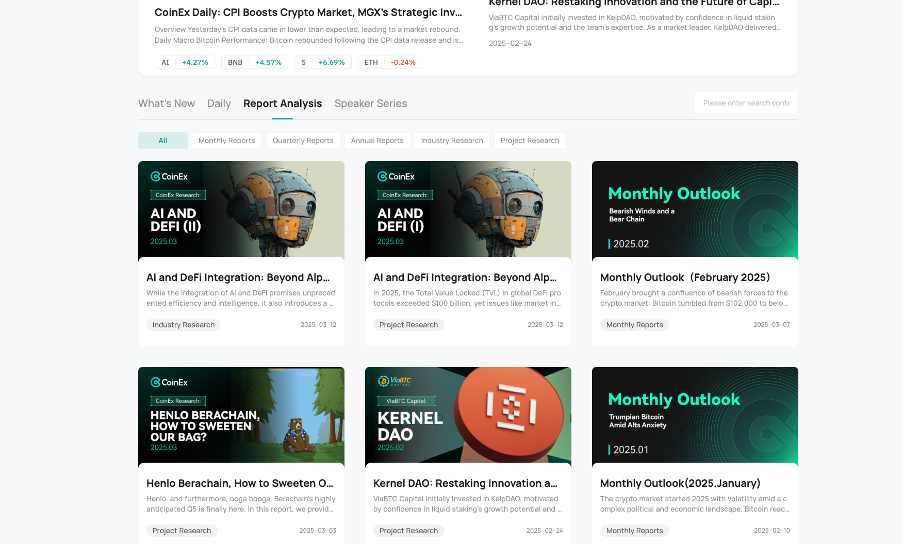Click Industry Research tag on AI DeFi (II) card

(x=183, y=325)
